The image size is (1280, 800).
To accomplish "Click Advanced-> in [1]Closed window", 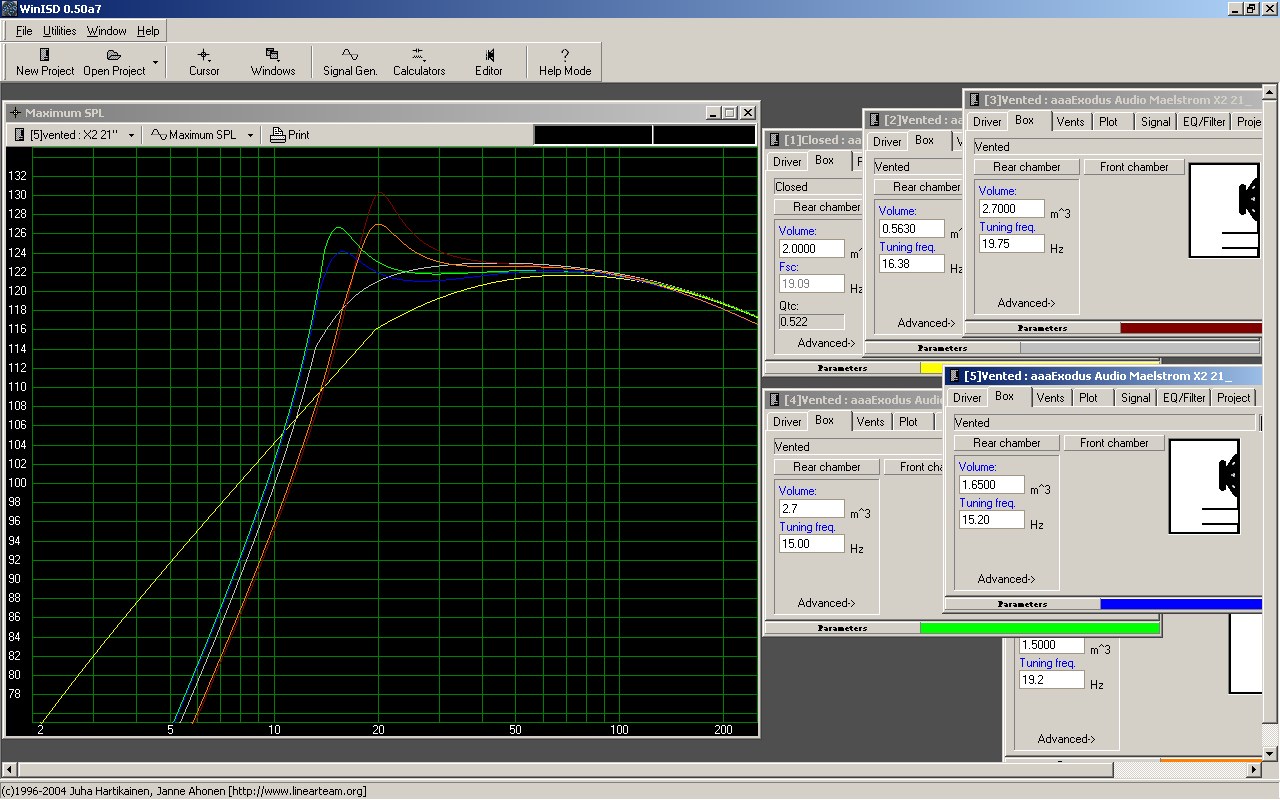I will pyautogui.click(x=826, y=343).
